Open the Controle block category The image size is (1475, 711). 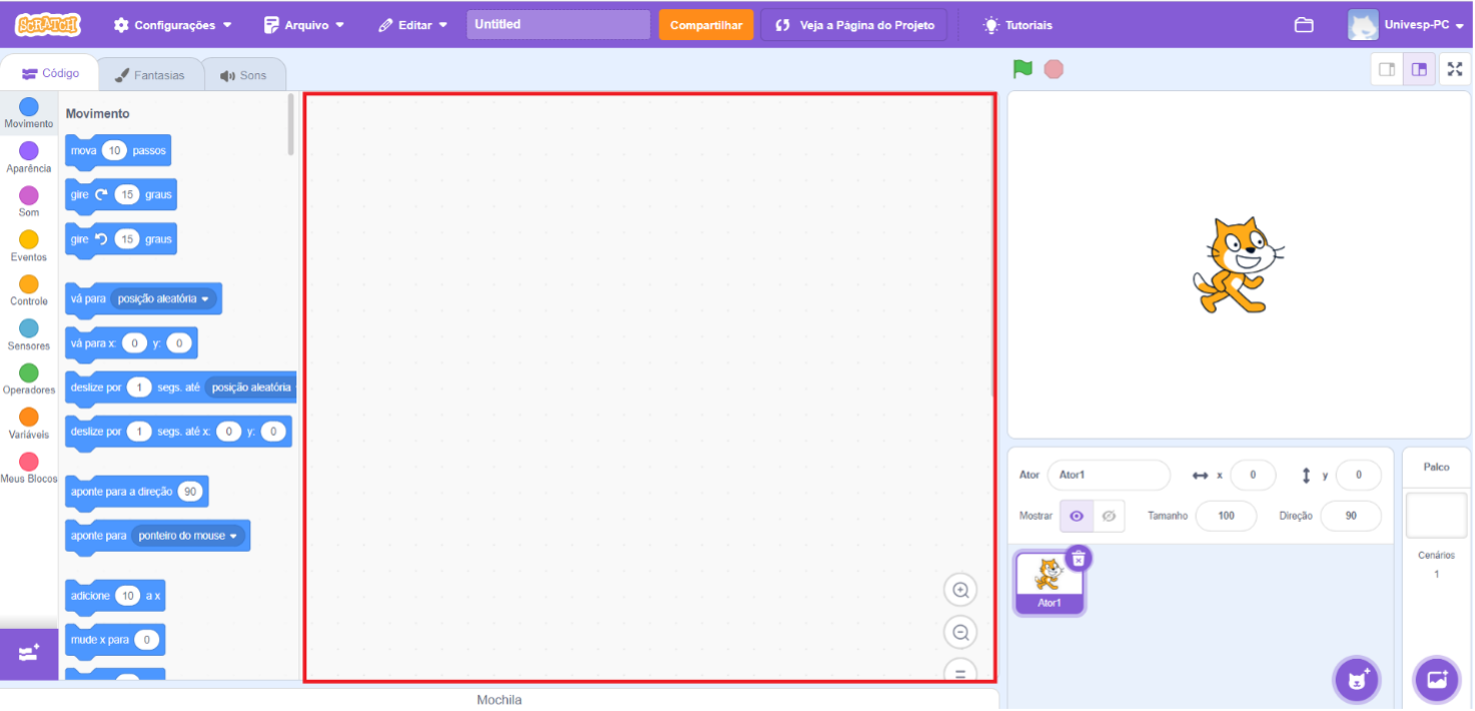click(x=29, y=291)
